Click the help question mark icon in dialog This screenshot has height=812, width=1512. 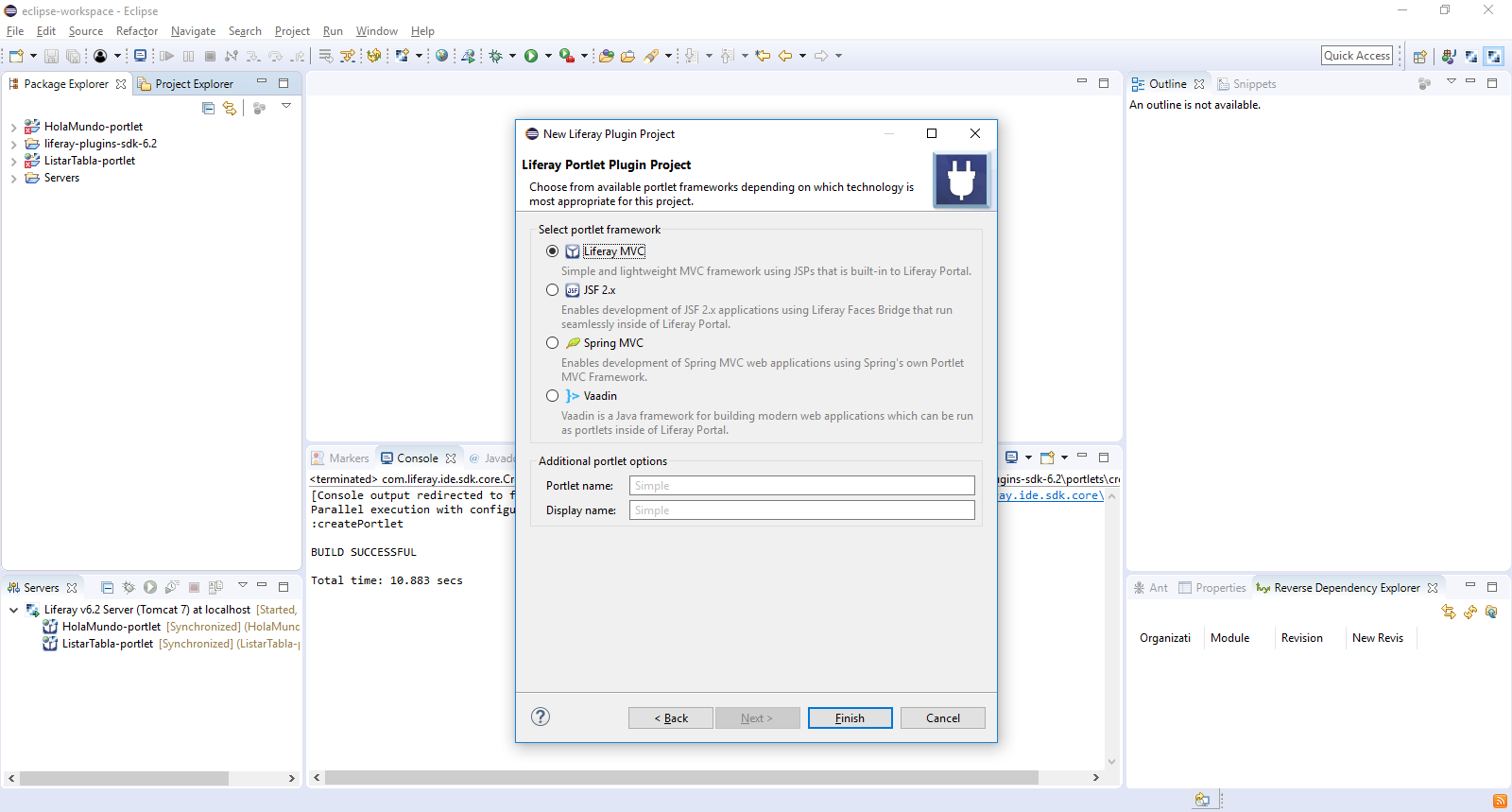(541, 717)
